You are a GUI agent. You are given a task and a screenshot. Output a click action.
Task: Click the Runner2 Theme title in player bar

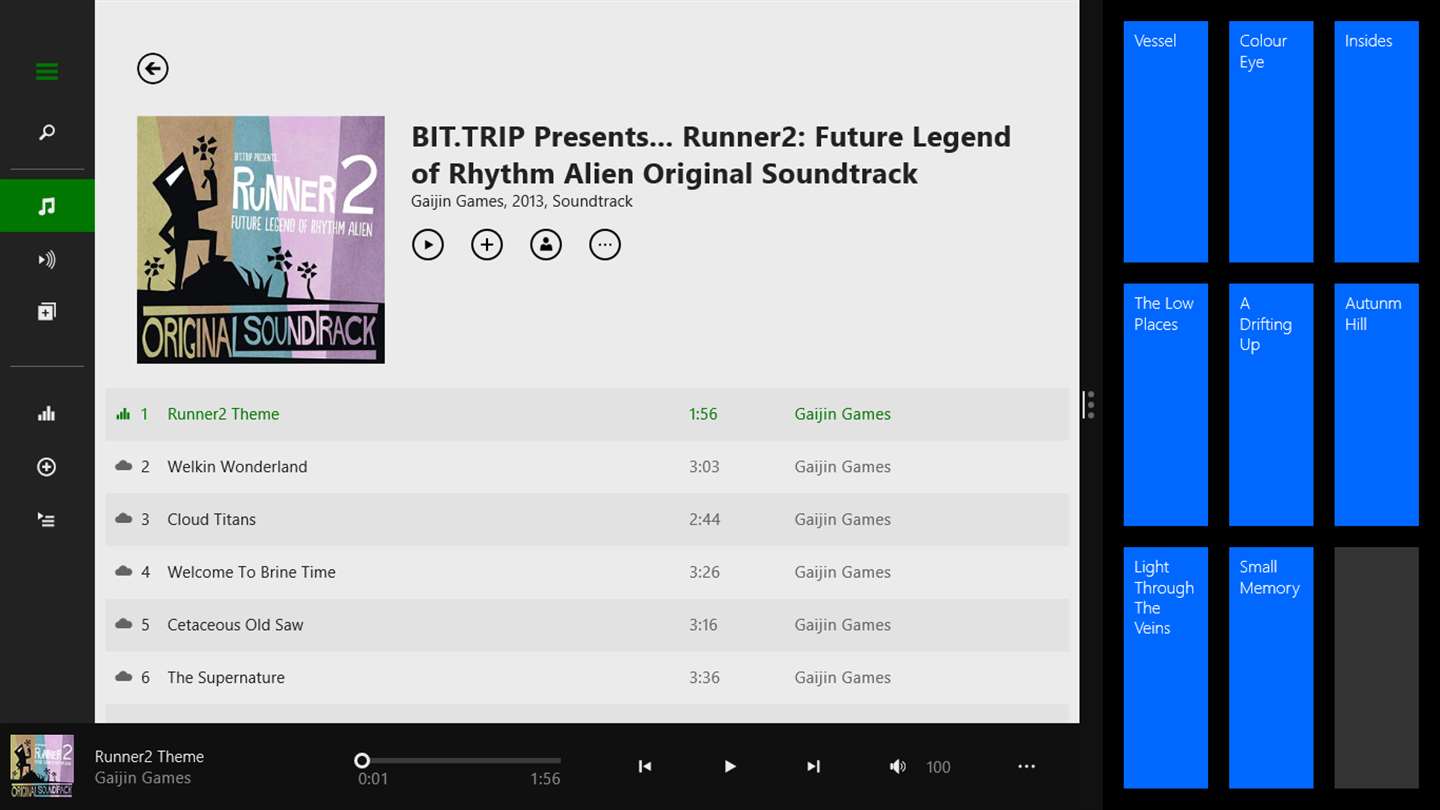(149, 757)
